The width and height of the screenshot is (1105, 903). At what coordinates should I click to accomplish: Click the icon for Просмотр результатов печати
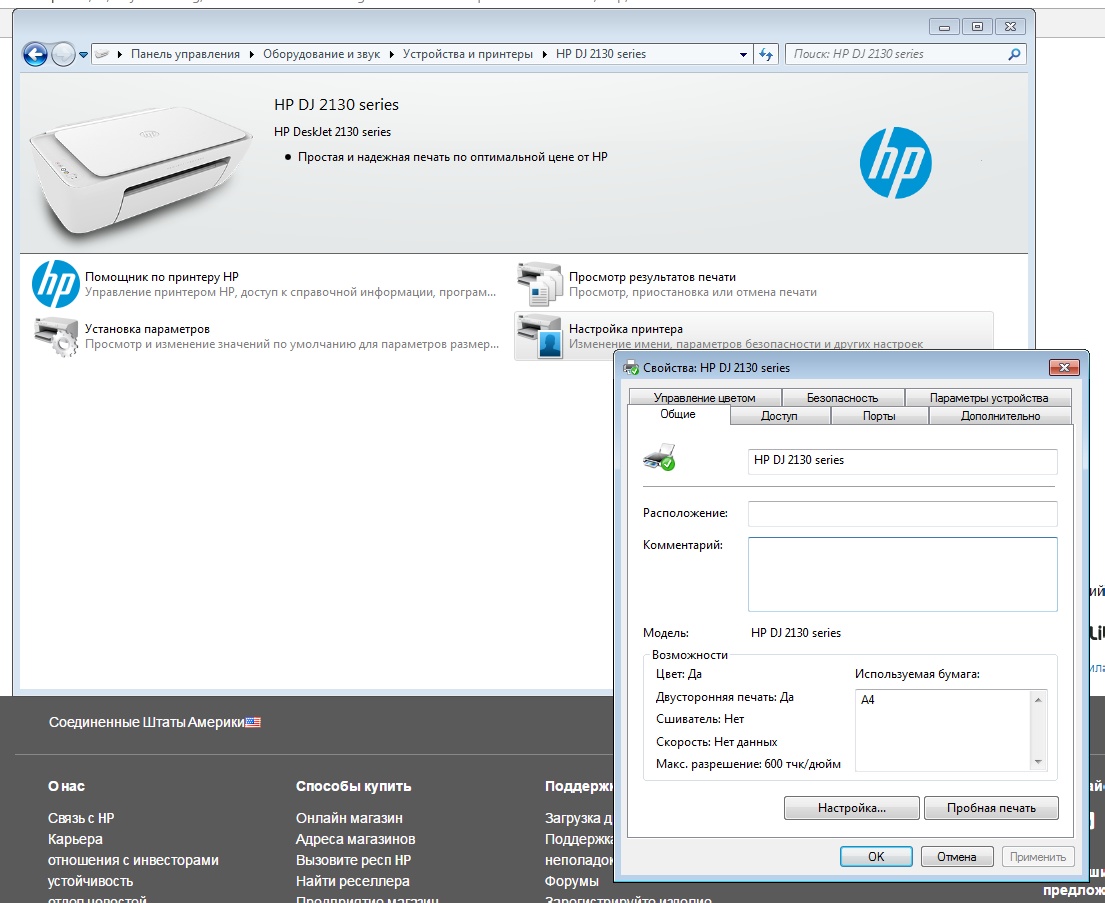[539, 284]
